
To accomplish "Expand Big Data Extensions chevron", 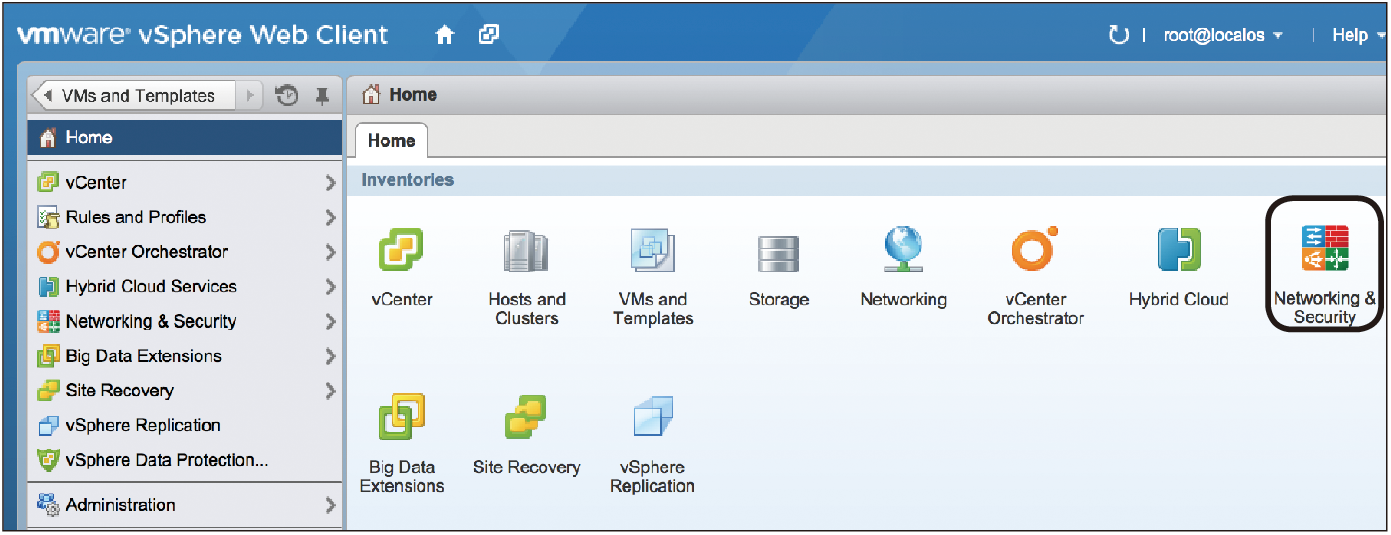I will [x=330, y=356].
